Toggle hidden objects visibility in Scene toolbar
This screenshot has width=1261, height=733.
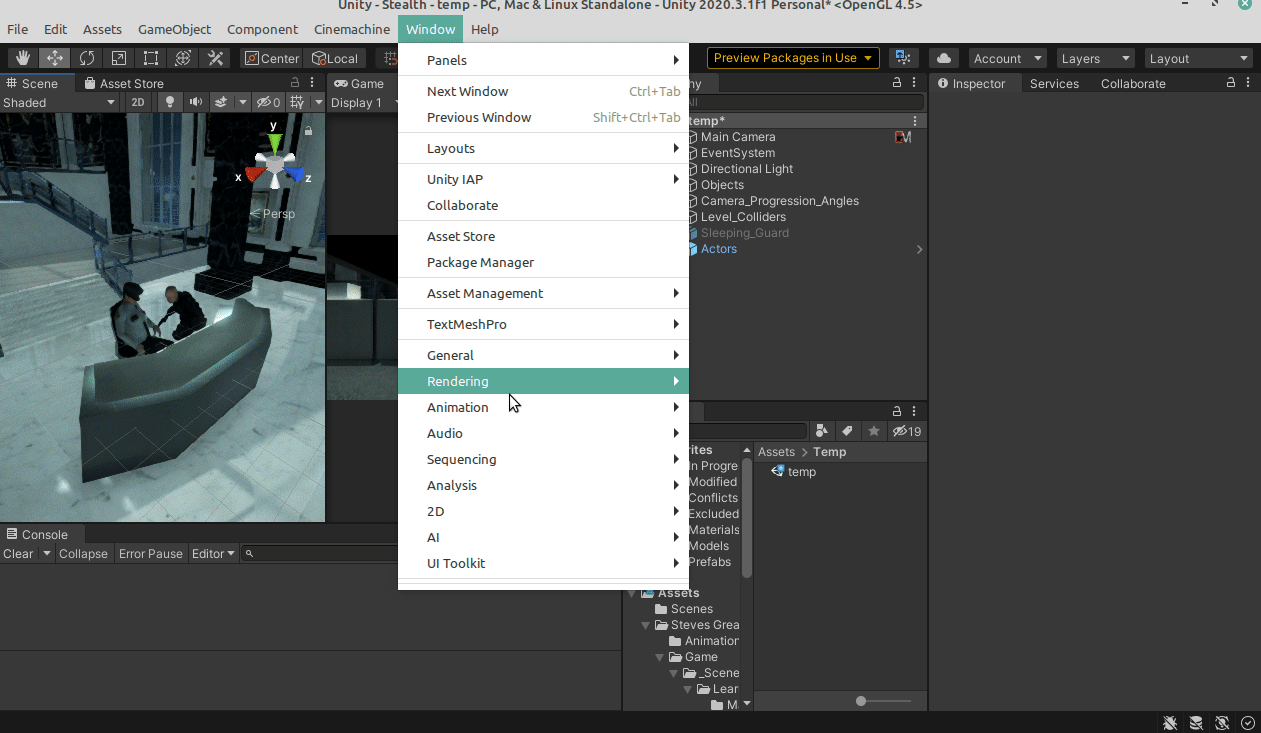coord(268,102)
